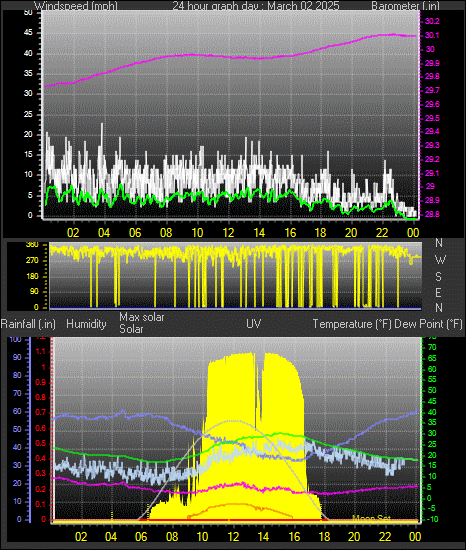Click the S compass label
Screen dimensions: 466x550
[x=438, y=277]
